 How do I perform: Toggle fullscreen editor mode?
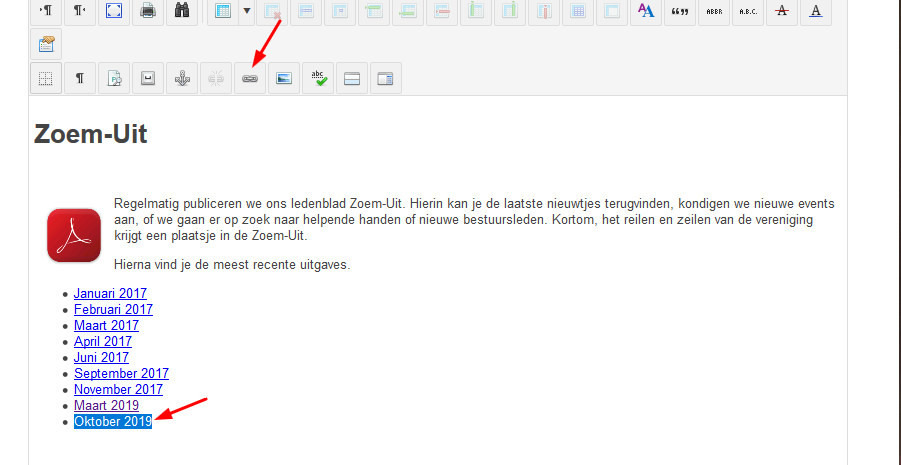[114, 11]
